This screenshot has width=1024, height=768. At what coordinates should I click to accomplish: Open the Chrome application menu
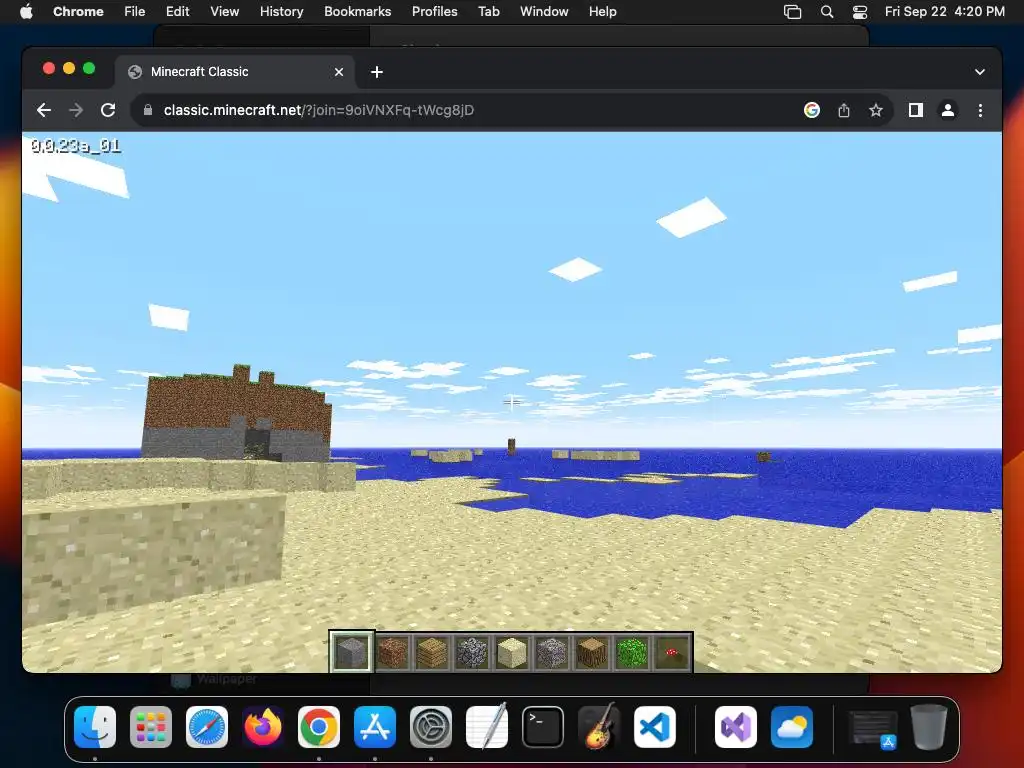click(78, 12)
